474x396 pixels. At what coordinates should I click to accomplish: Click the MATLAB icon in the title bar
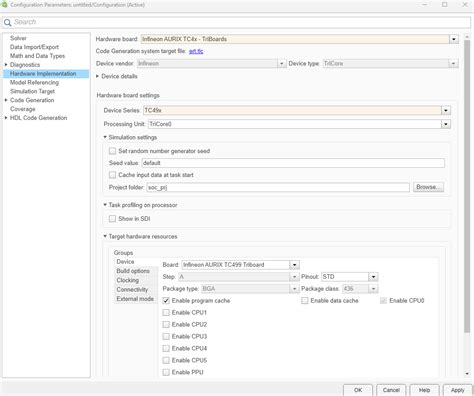click(x=4, y=4)
